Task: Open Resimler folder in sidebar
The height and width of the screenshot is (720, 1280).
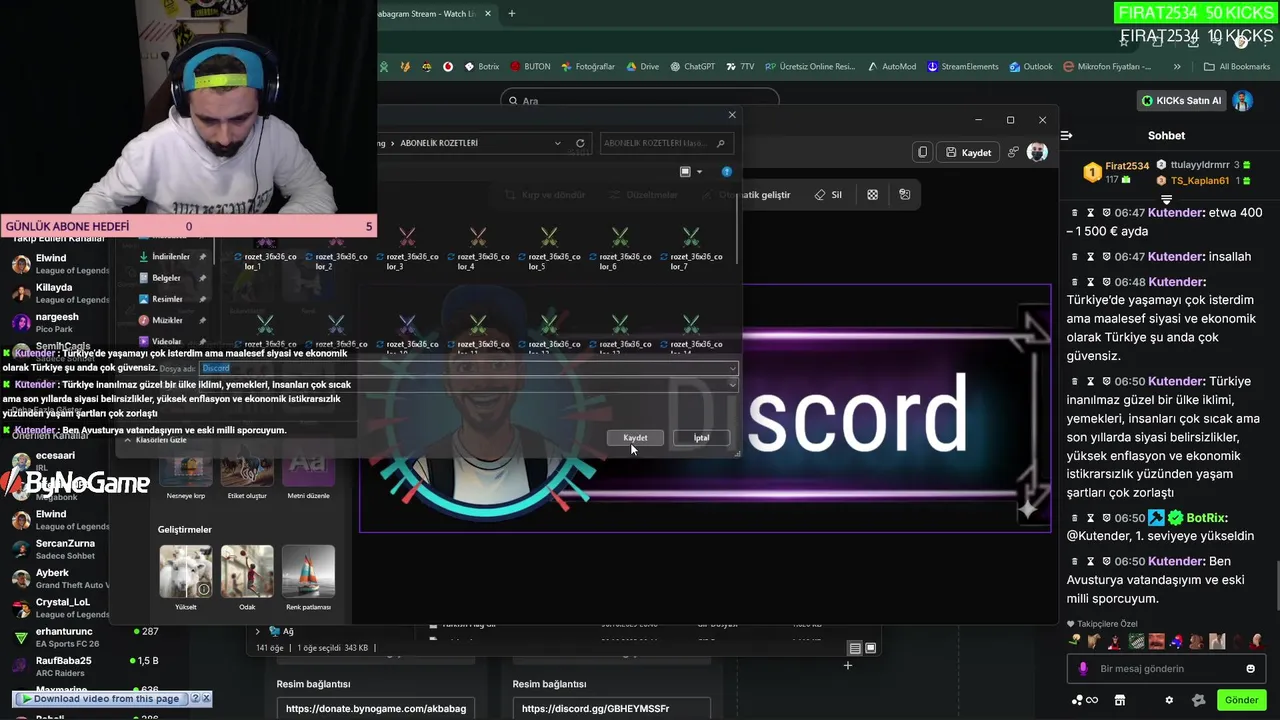Action: pyautogui.click(x=167, y=299)
